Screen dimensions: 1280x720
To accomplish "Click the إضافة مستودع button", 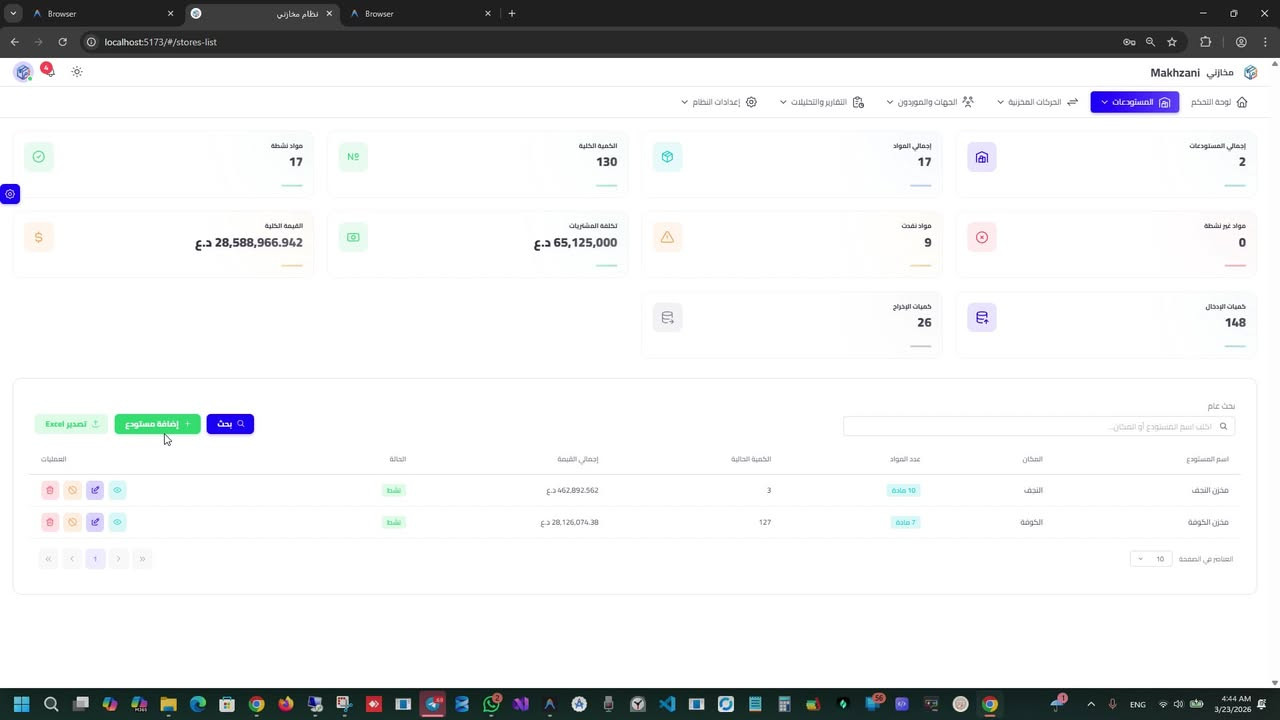I will pyautogui.click(x=156, y=423).
